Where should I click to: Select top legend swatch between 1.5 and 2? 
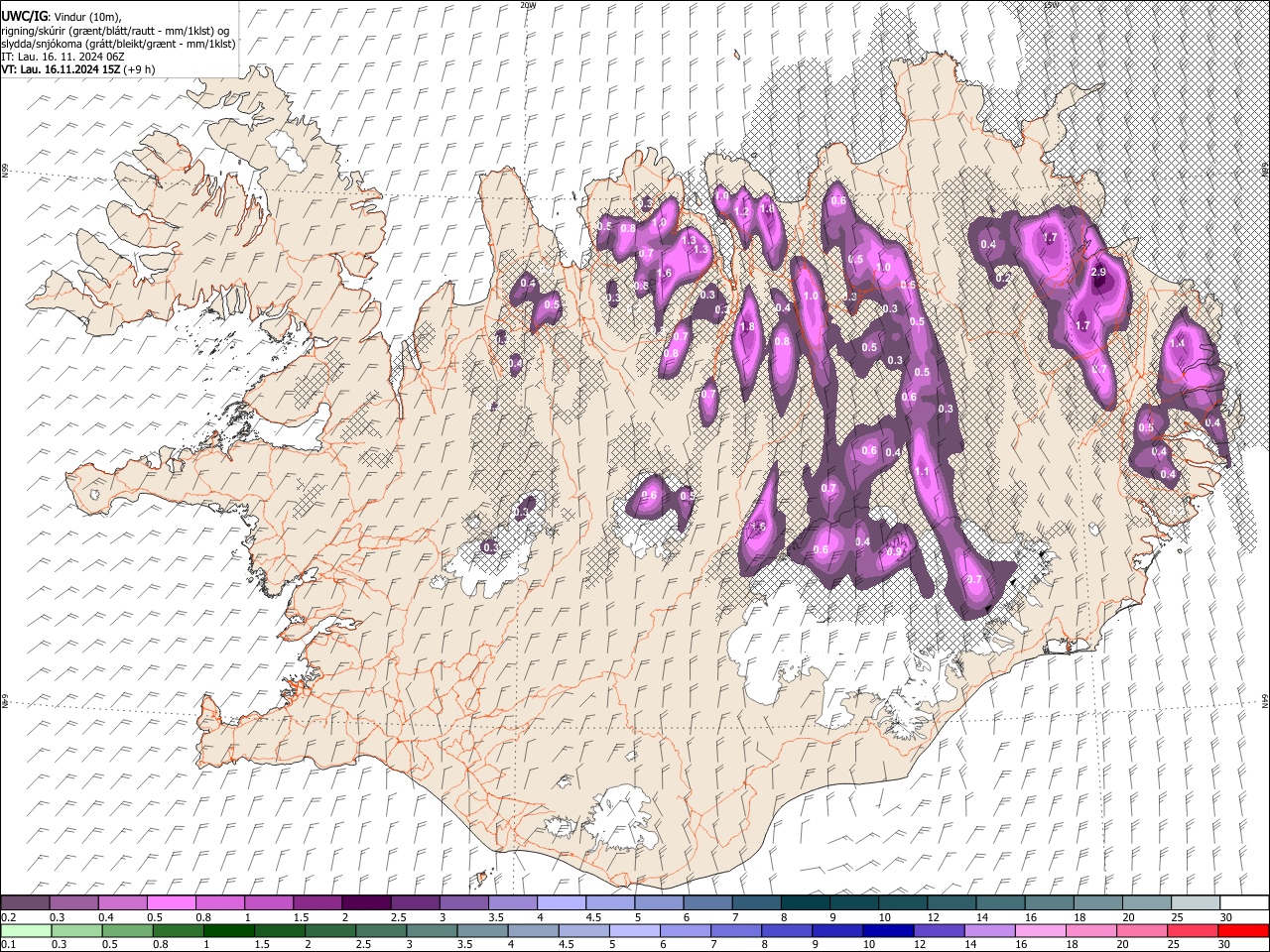click(x=317, y=902)
